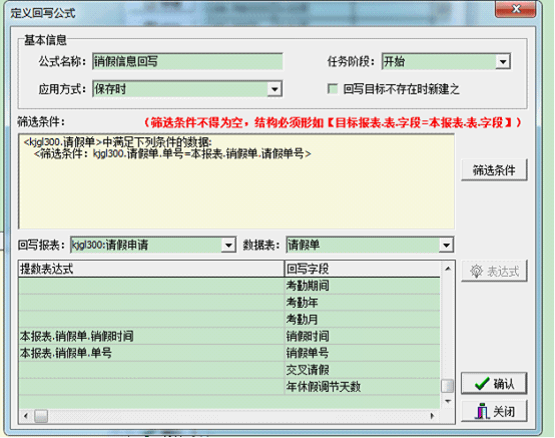Enable 回写目标不存在时新建之 checkbox
Viewport: 555px width, 438px height.
[x=333, y=89]
